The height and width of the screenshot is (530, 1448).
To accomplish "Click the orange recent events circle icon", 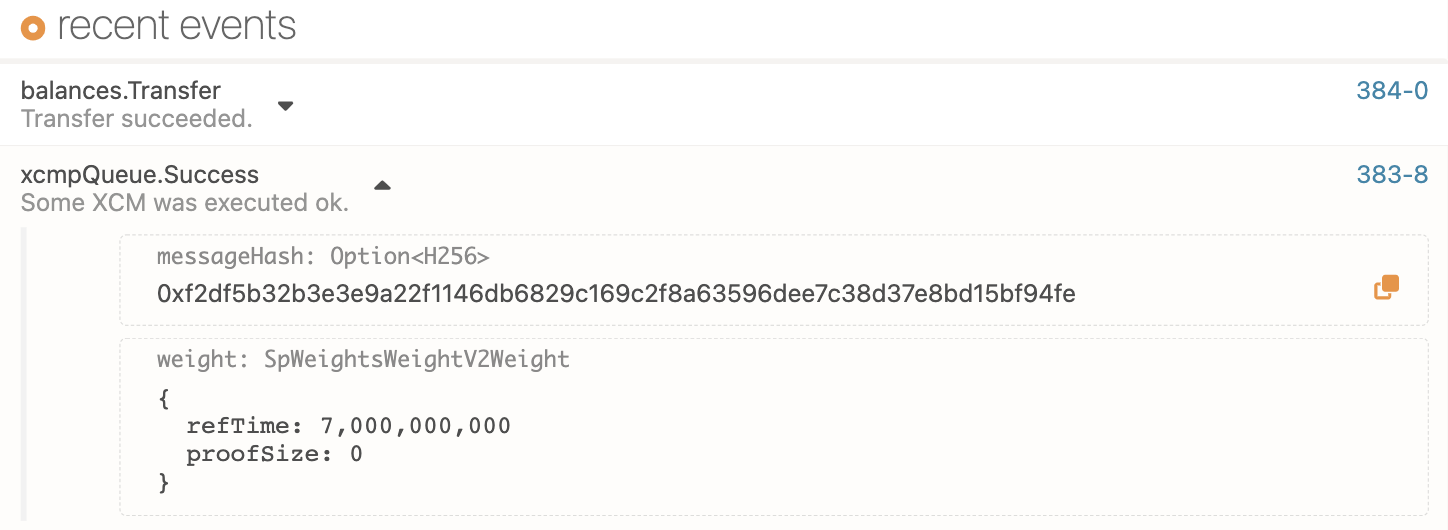I will pyautogui.click(x=33, y=28).
